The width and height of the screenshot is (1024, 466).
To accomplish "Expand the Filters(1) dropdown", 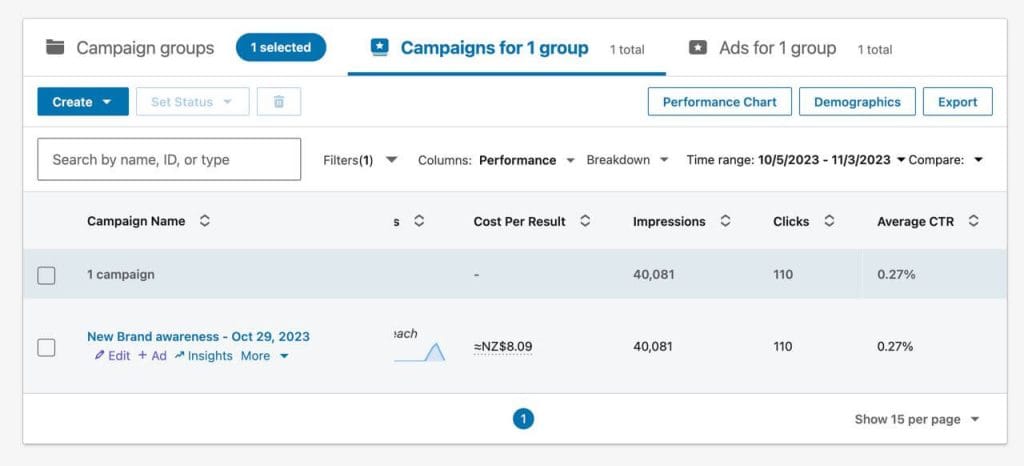I will pos(361,160).
